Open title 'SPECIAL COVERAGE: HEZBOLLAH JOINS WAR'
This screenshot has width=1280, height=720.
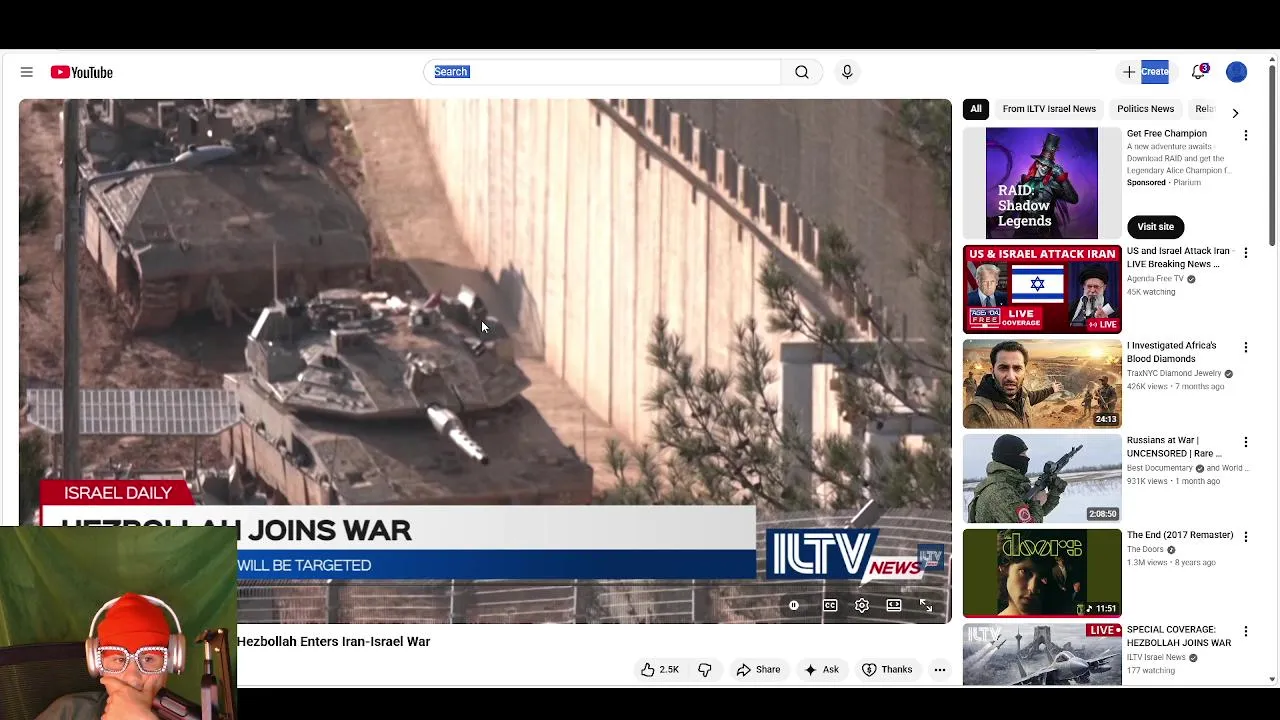point(1179,636)
